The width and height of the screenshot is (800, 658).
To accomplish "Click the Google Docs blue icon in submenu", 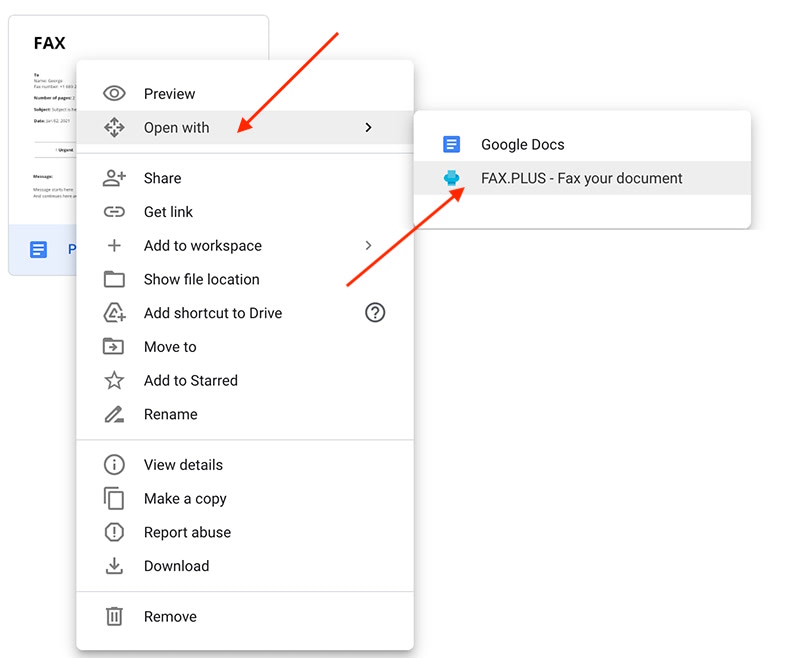I will (x=452, y=145).
